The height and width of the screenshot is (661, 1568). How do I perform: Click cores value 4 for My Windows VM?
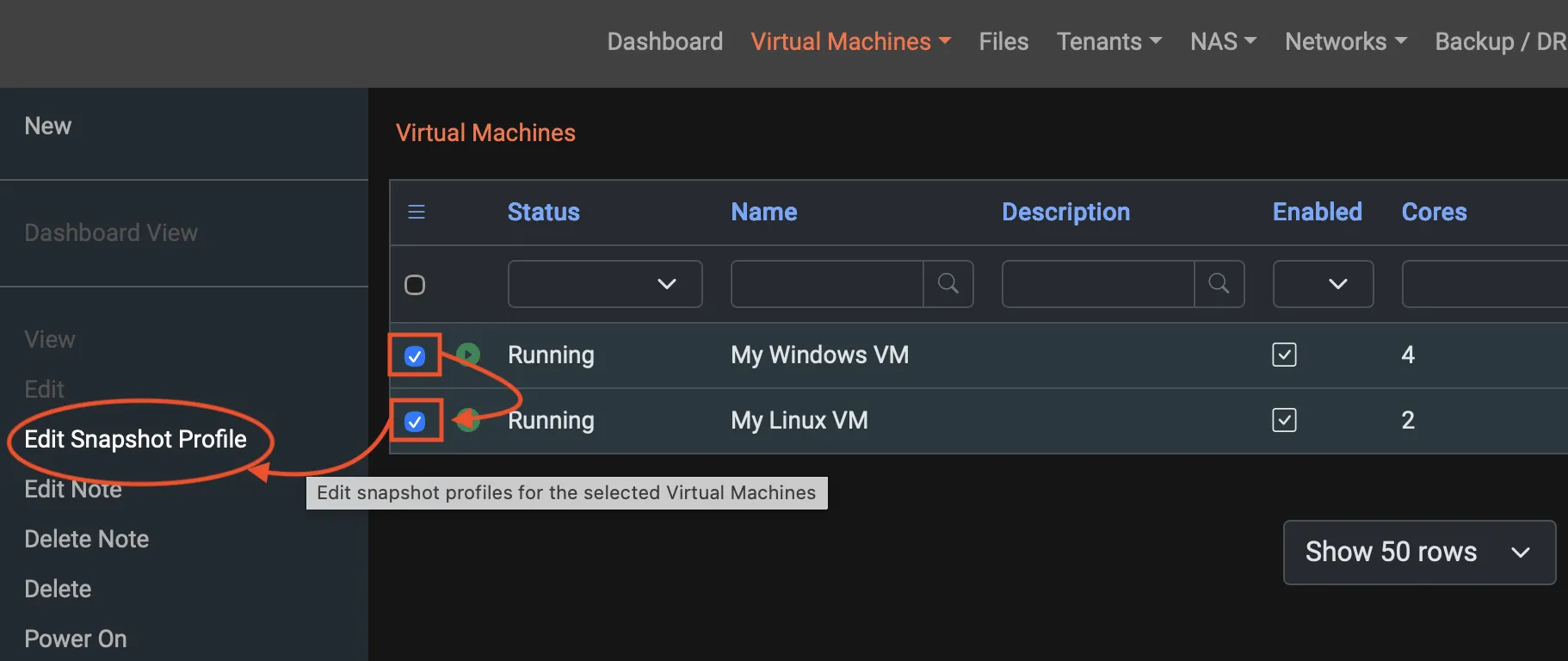pyautogui.click(x=1408, y=355)
